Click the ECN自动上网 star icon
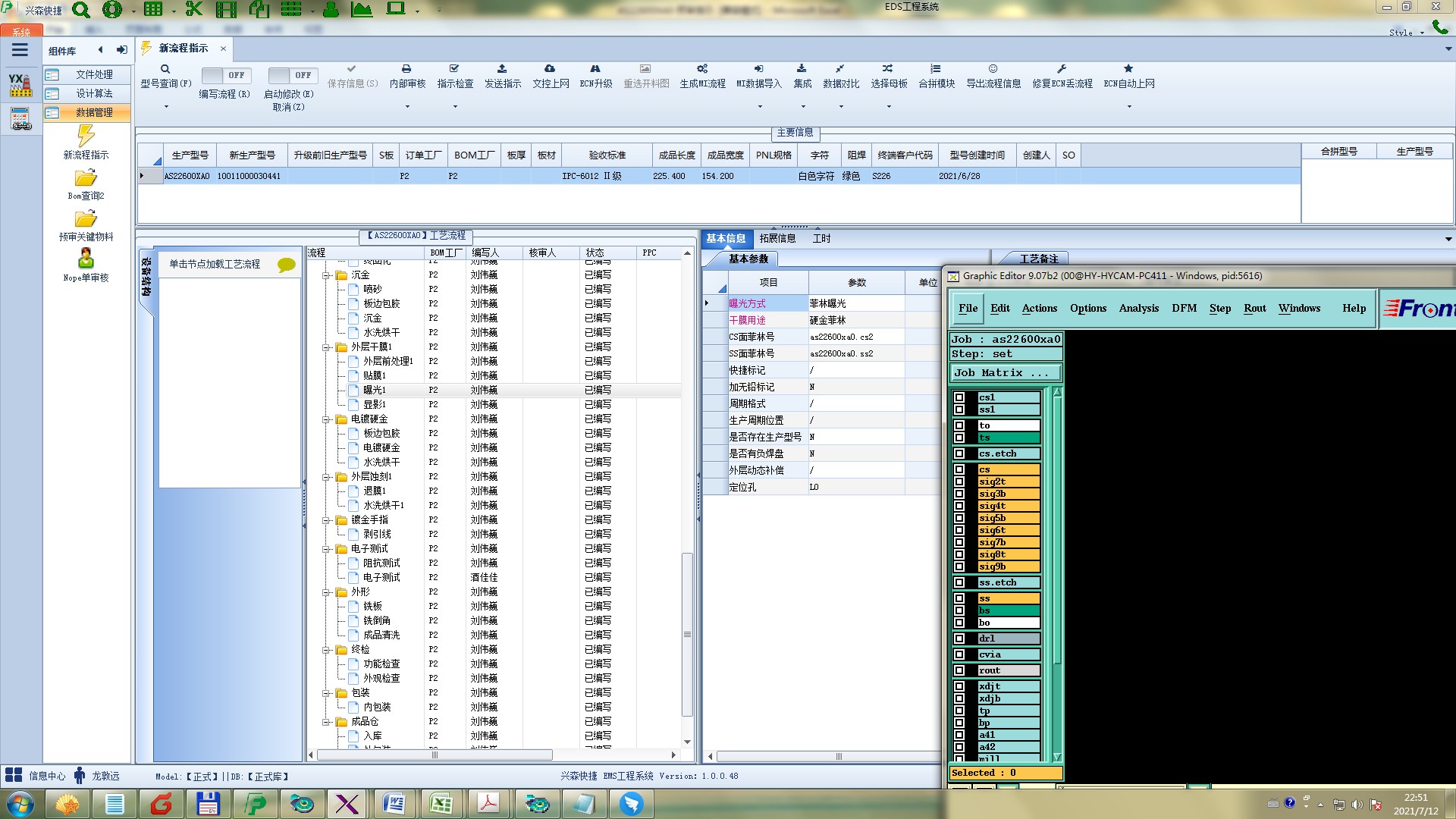This screenshot has width=1456, height=819. tap(1128, 69)
